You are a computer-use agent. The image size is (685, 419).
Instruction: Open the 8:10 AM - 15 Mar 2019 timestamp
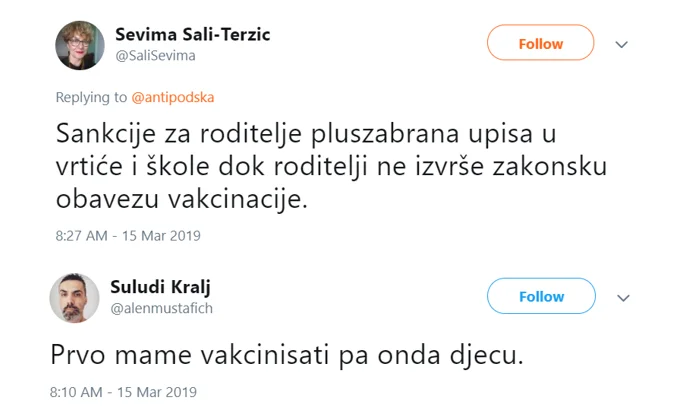(x=123, y=392)
